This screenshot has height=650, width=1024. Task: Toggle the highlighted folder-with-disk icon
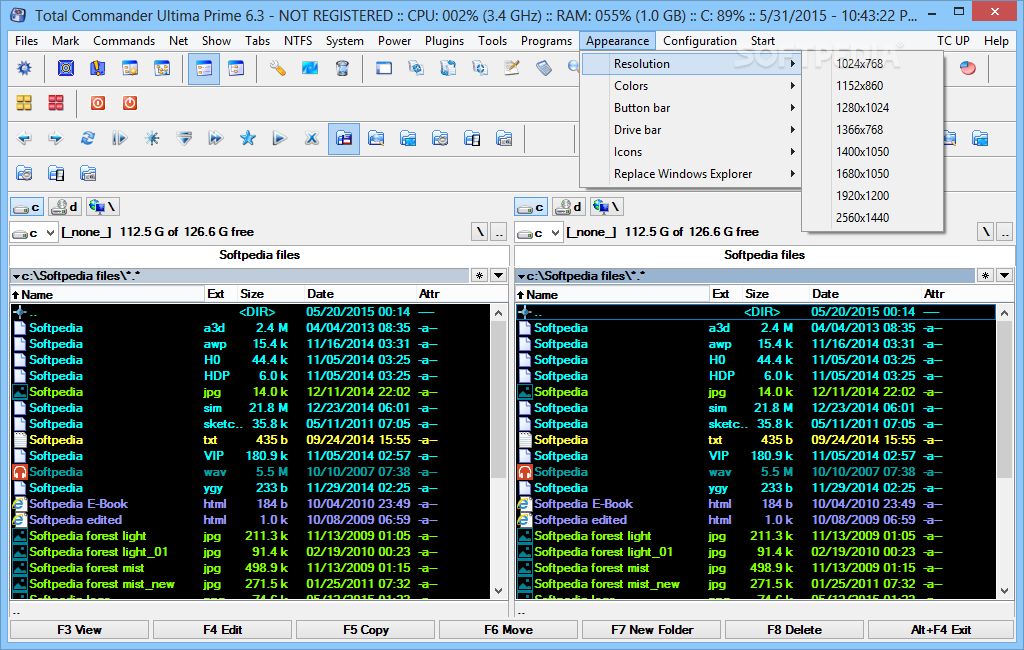coord(344,138)
